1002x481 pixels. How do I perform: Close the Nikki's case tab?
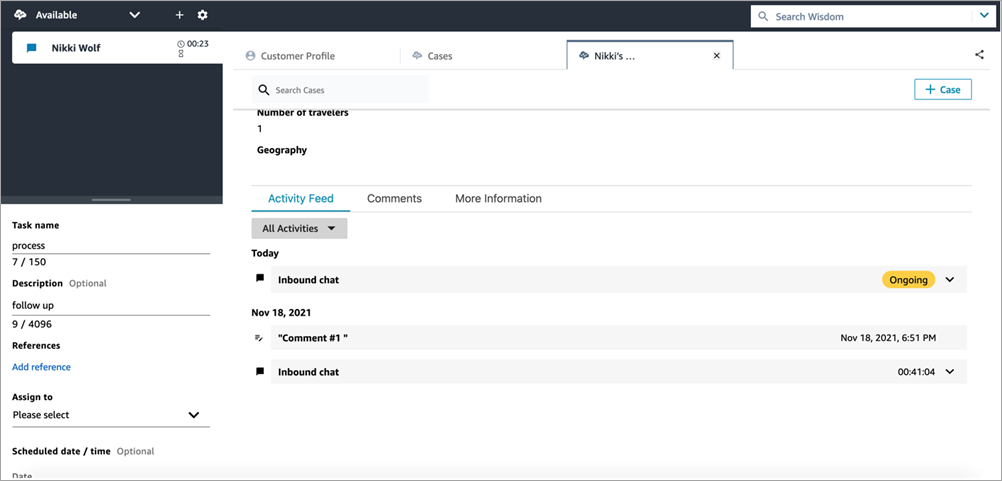716,56
